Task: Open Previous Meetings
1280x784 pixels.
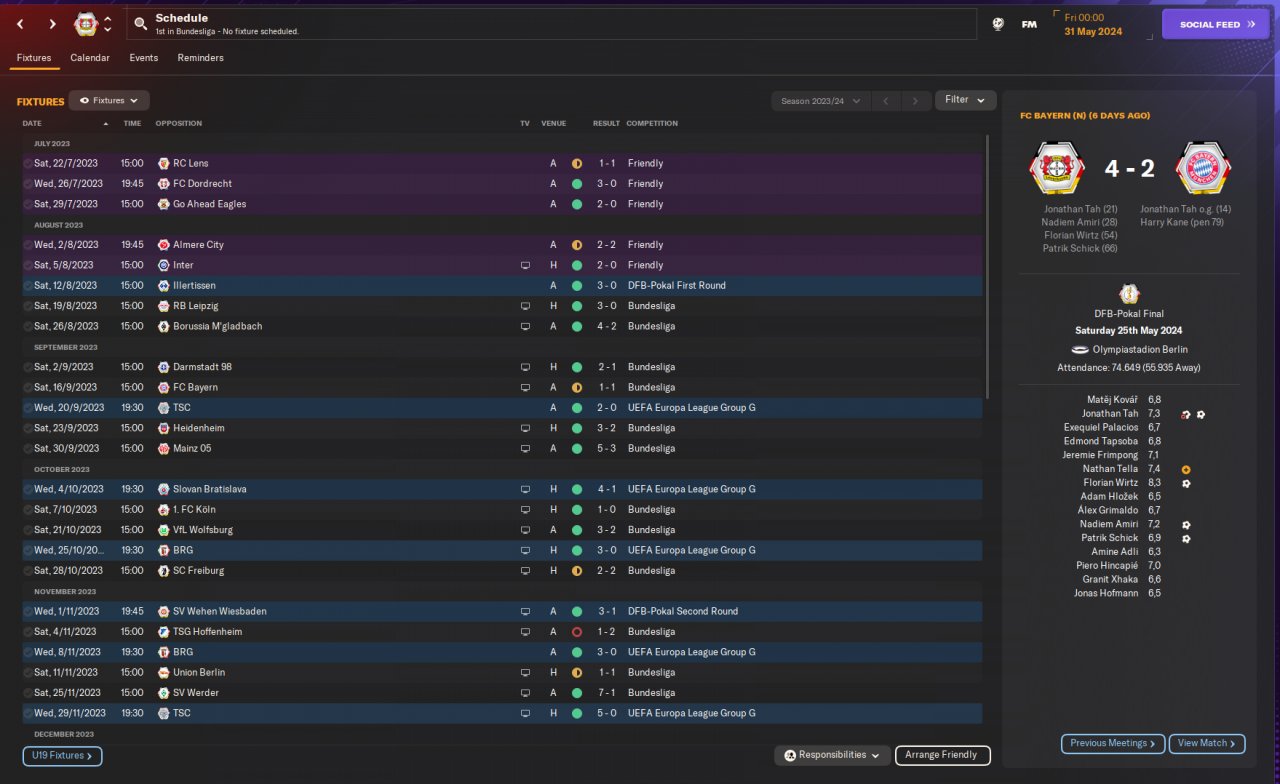Action: [1113, 743]
